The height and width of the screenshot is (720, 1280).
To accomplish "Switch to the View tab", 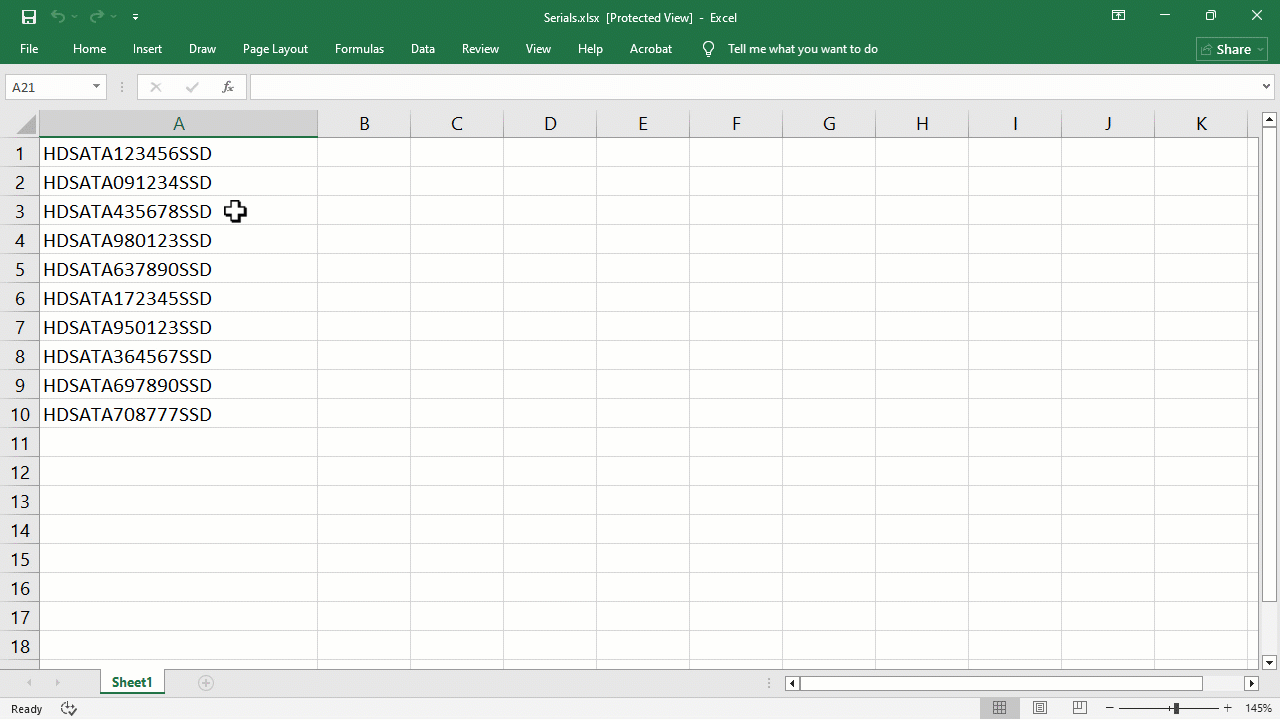I will 538,49.
